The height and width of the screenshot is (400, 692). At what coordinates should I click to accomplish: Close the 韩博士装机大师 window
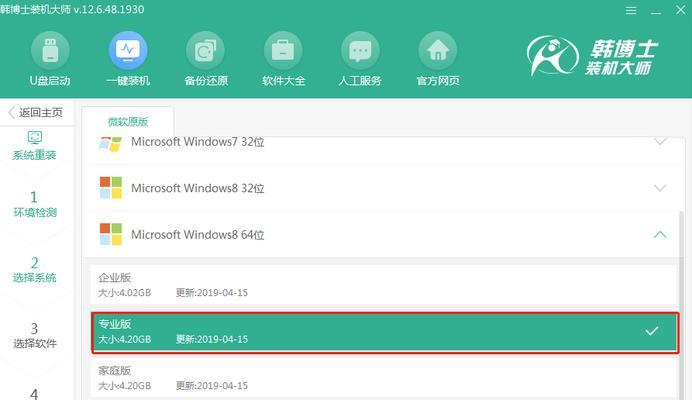coord(681,10)
